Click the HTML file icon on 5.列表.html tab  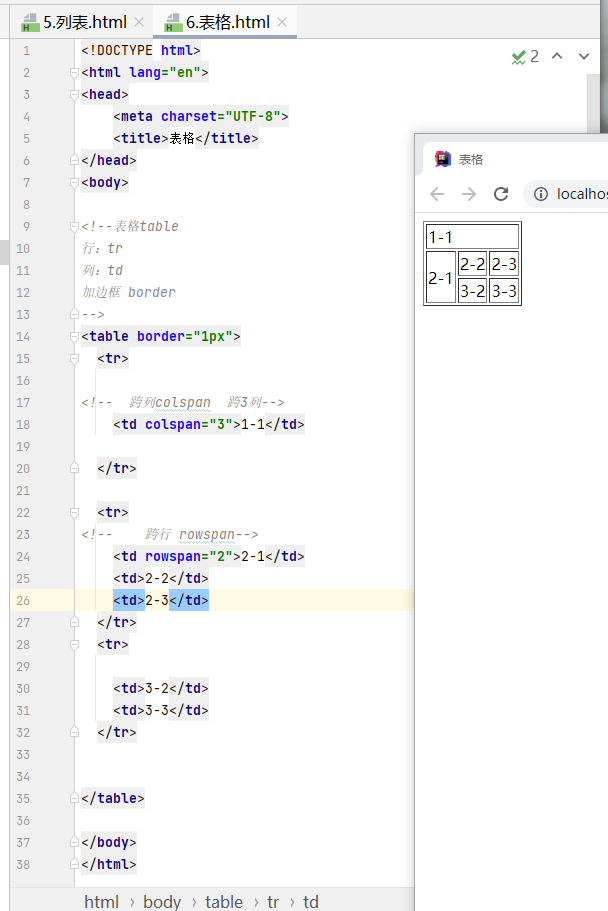(28, 23)
